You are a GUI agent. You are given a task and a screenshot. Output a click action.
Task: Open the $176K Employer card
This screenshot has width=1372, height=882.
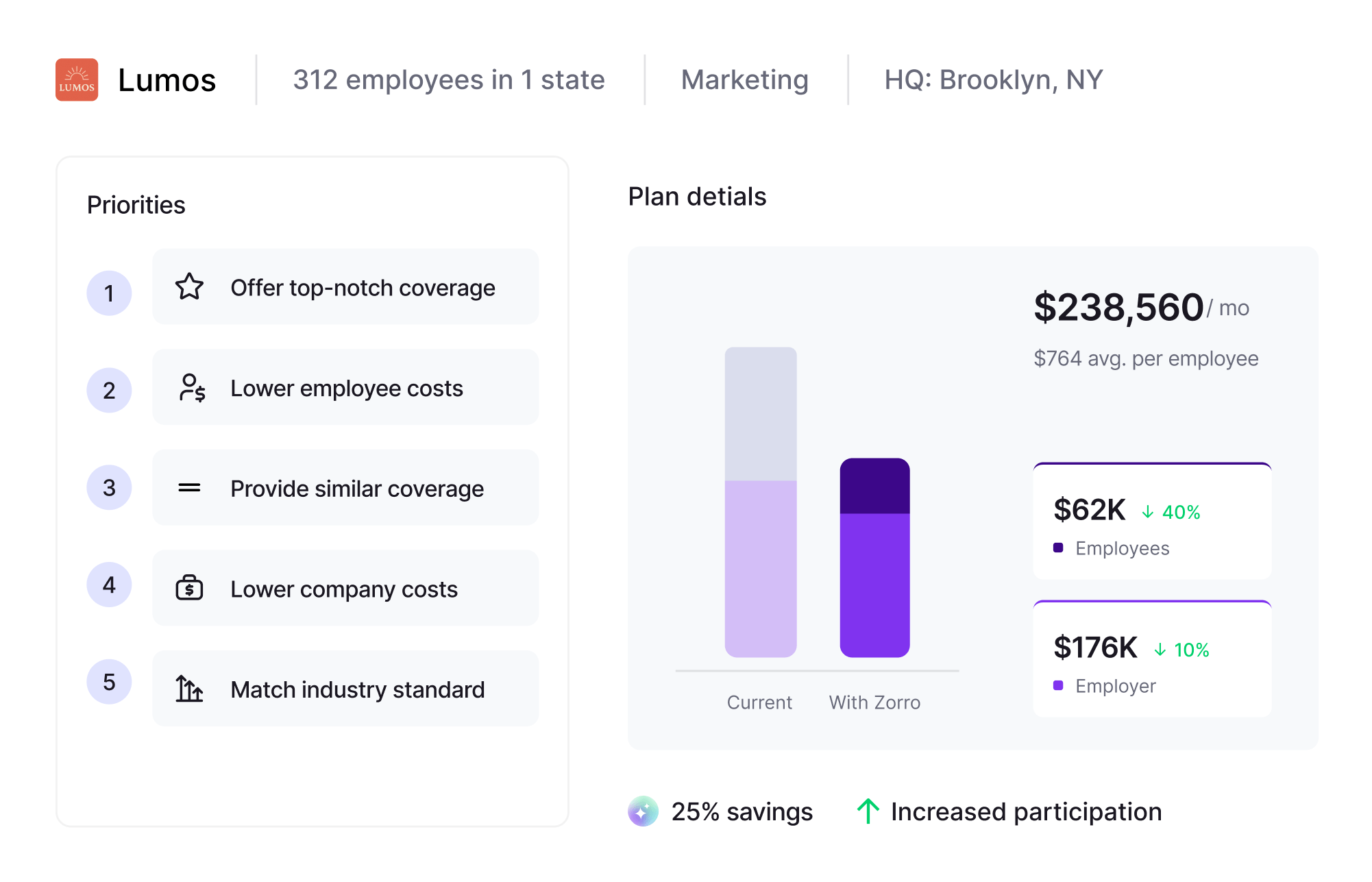tap(1152, 659)
